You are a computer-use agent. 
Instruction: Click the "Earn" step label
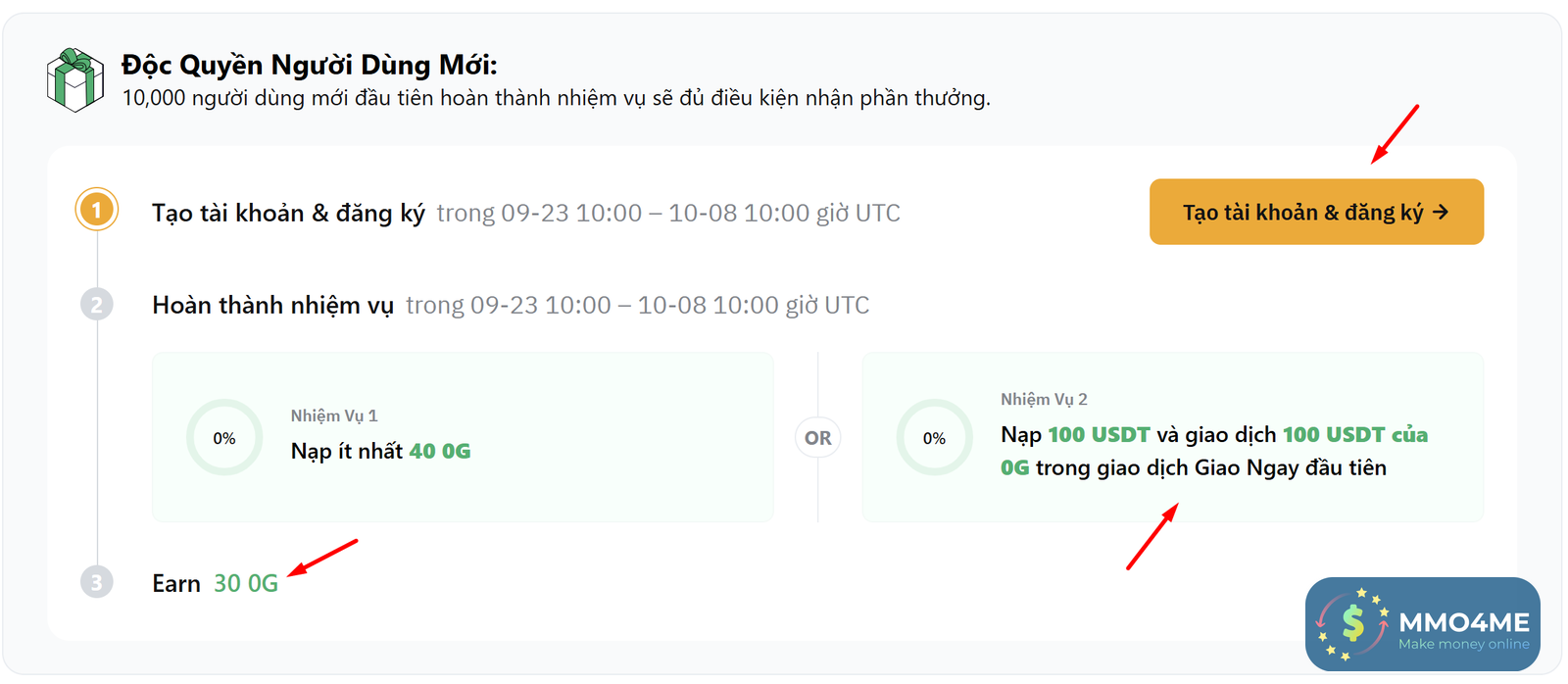176,583
